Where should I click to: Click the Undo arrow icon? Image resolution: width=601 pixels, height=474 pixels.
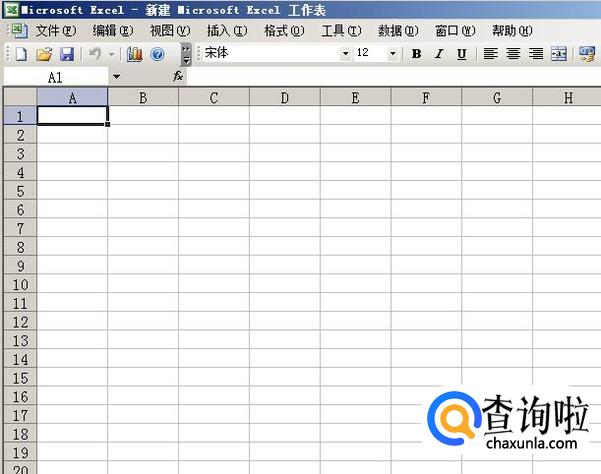[x=95, y=54]
